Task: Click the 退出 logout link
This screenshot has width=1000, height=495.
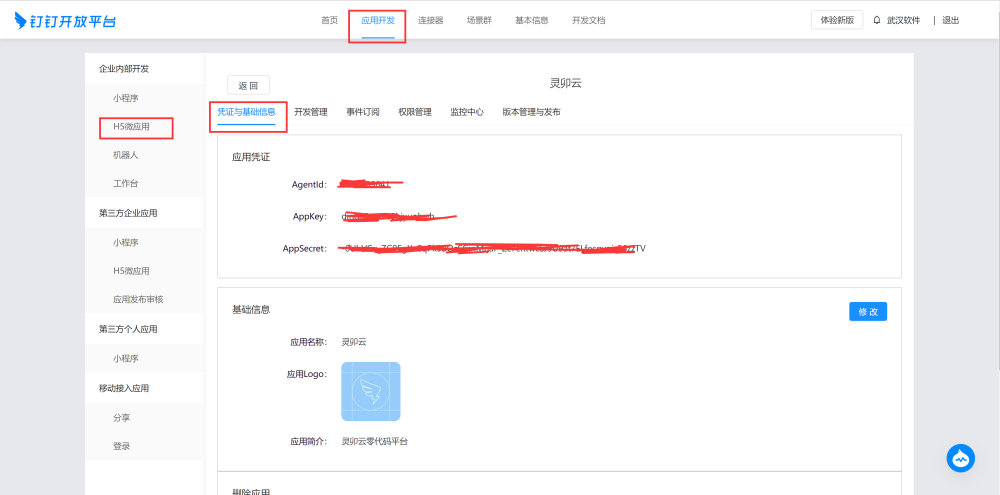Action: tap(950, 20)
